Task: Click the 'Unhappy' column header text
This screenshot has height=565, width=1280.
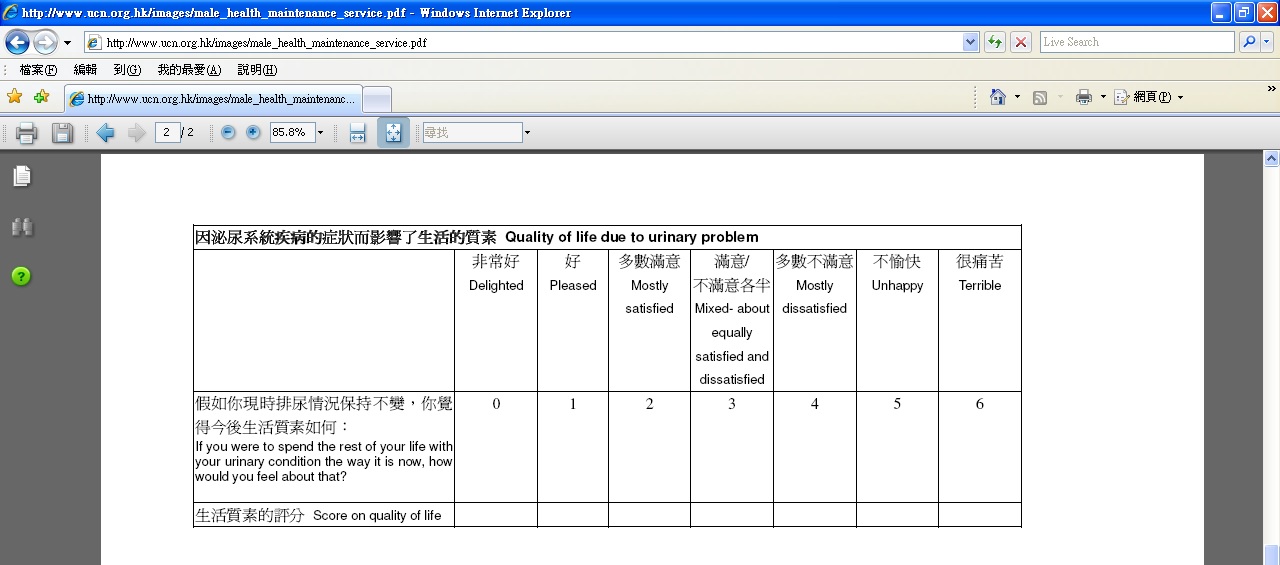Action: click(x=897, y=285)
